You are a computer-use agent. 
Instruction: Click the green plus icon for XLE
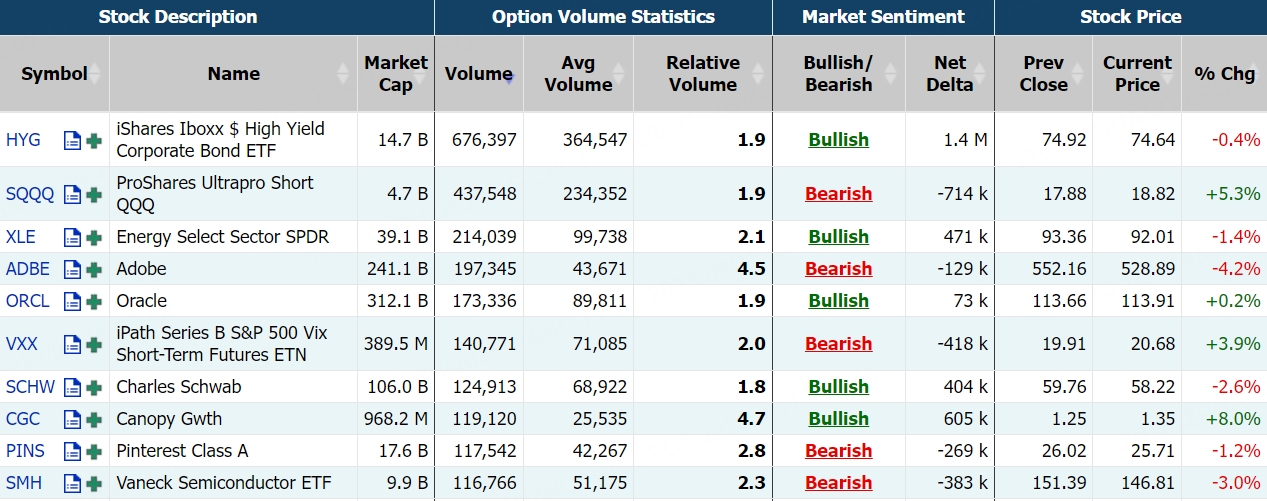click(x=94, y=238)
